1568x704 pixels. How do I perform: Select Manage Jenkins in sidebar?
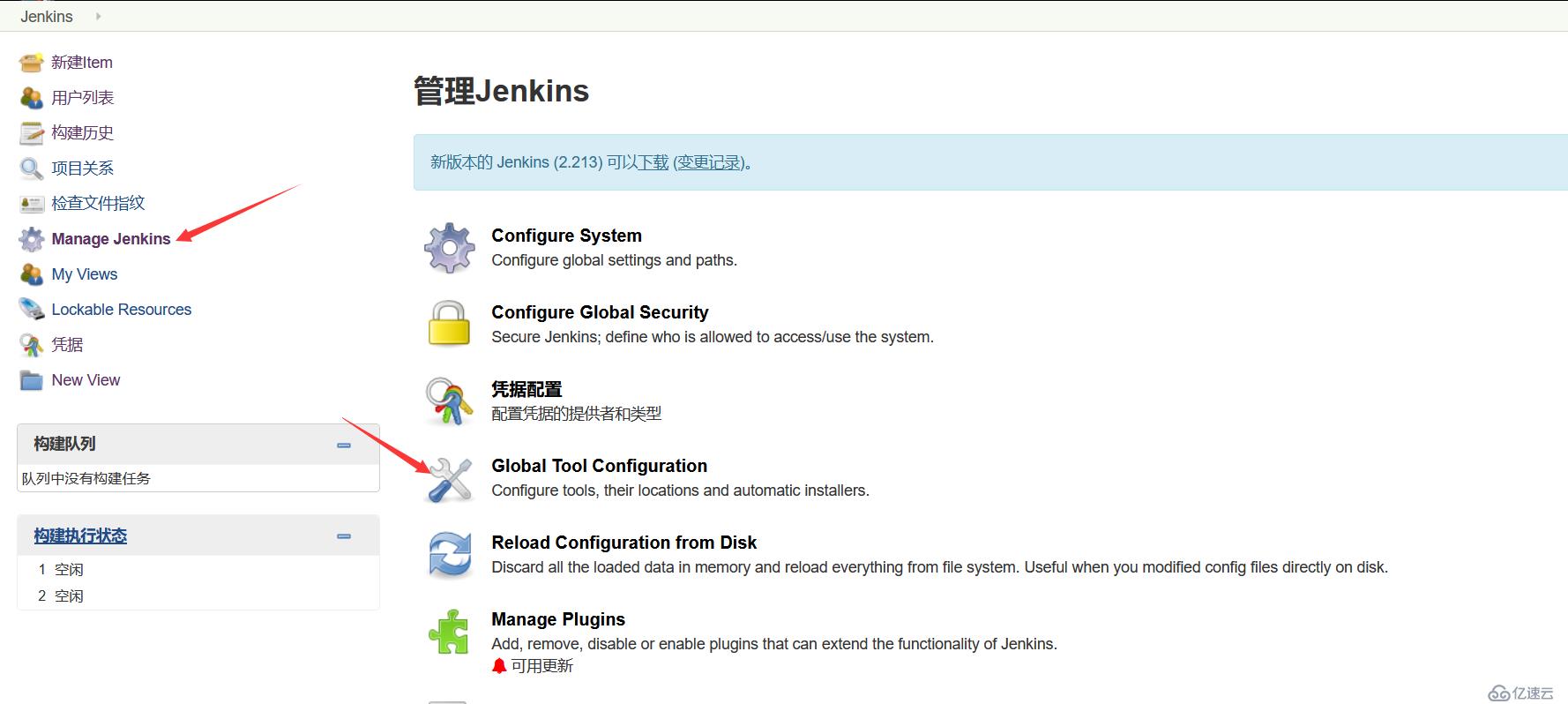click(x=111, y=239)
